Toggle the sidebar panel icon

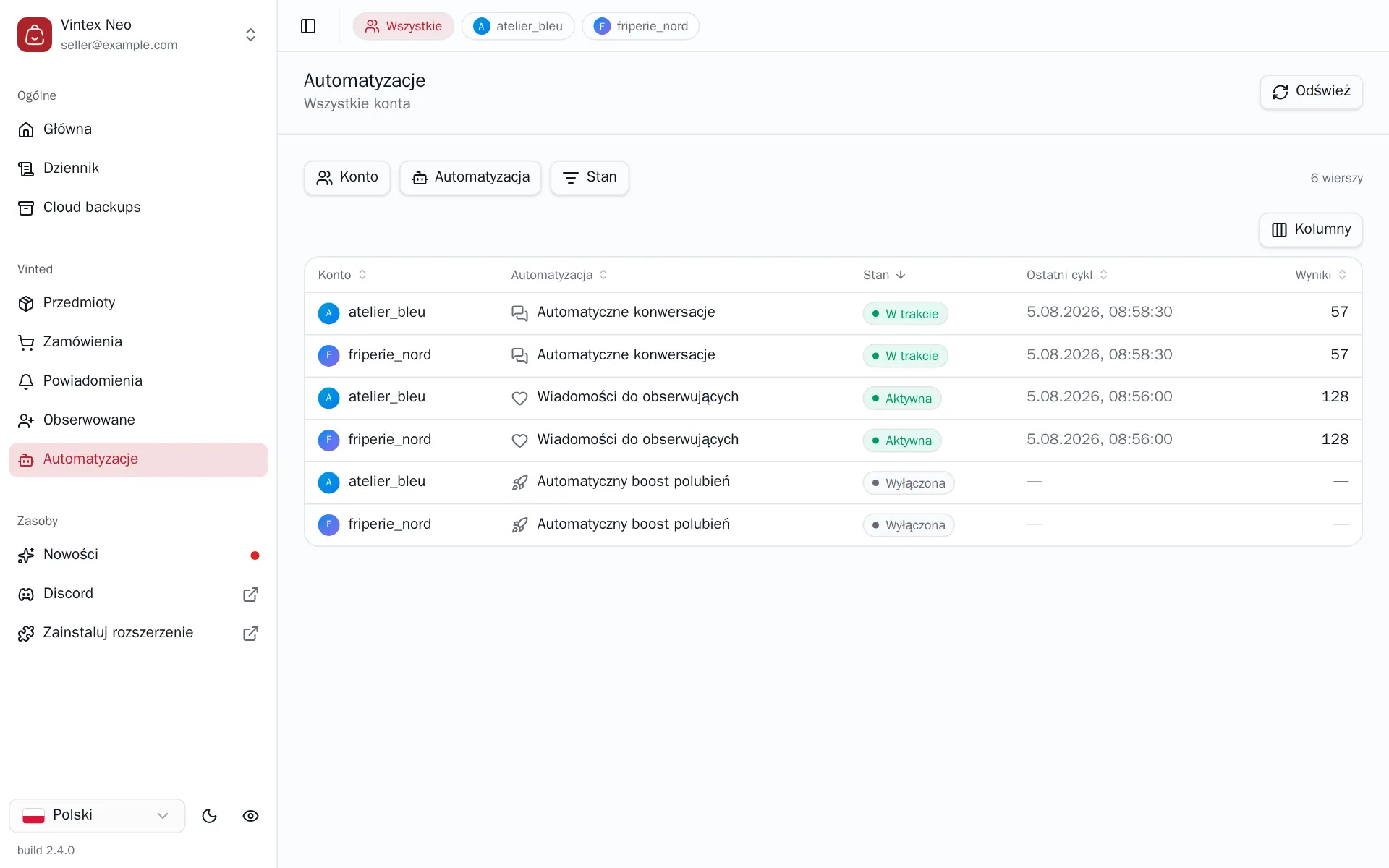tap(308, 26)
